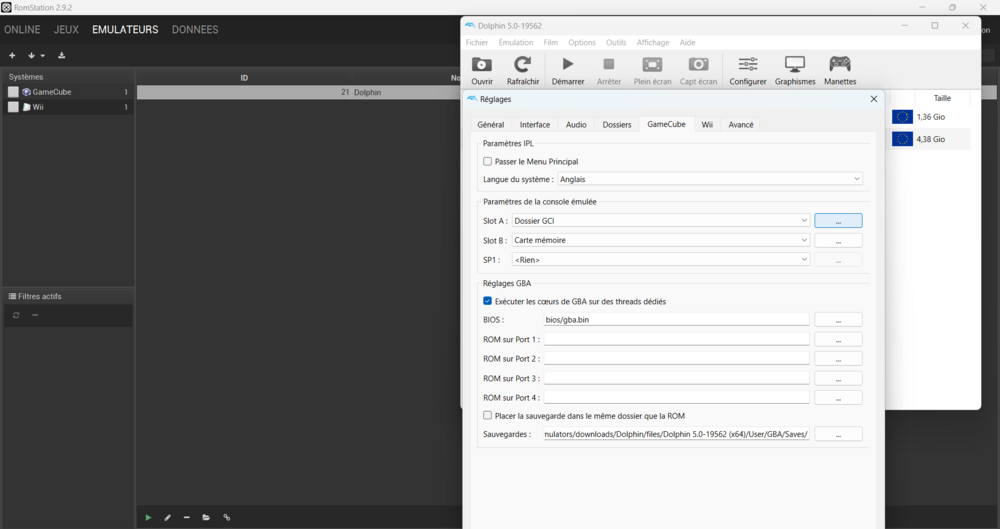
Task: Open Configurer settings icon
Action: [x=747, y=66]
